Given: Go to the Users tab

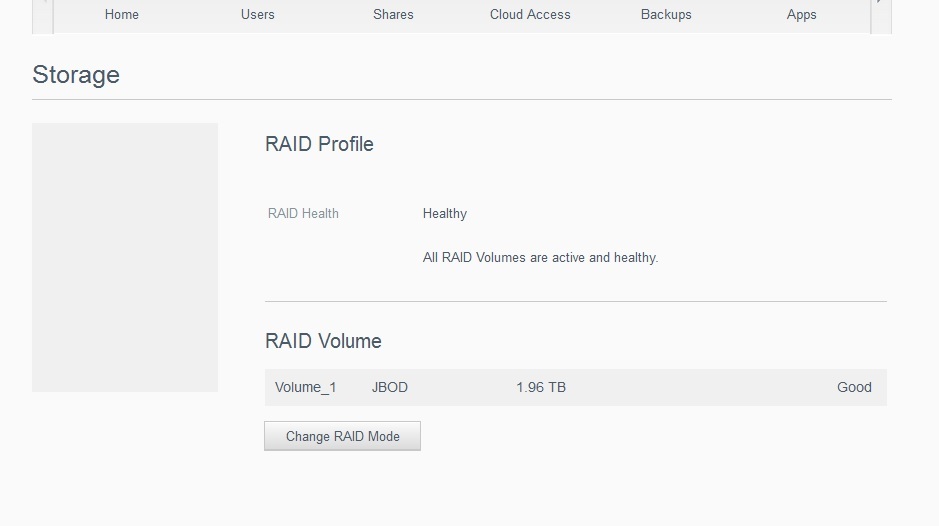Looking at the screenshot, I should point(258,15).
